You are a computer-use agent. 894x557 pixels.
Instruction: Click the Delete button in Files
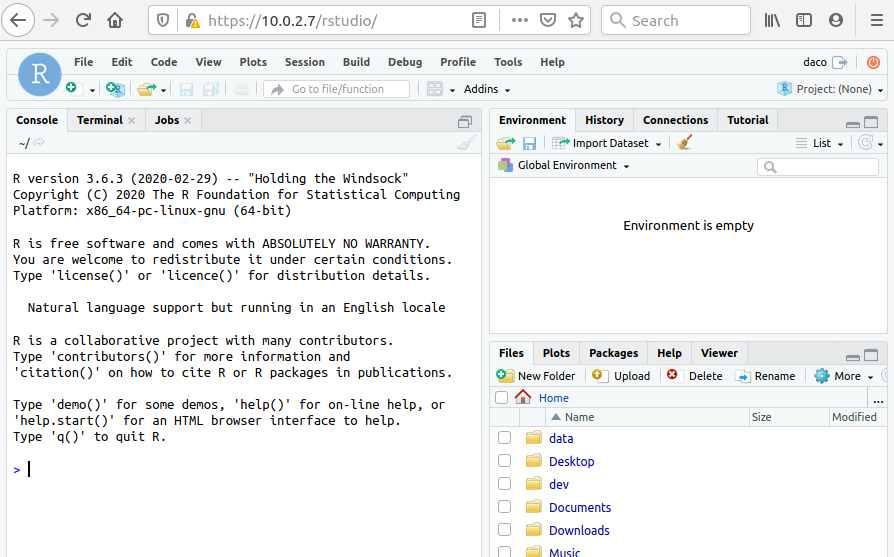tap(694, 376)
